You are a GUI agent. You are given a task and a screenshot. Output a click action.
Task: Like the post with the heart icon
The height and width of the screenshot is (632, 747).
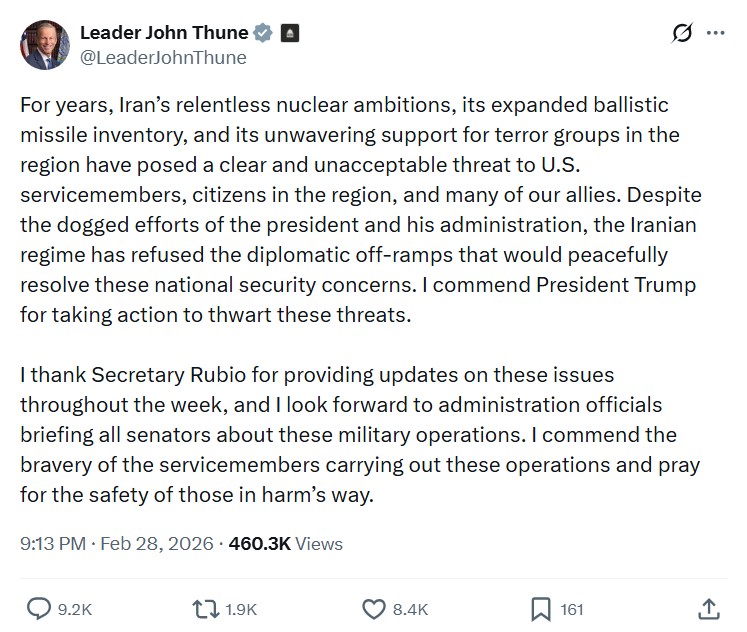tap(373, 608)
